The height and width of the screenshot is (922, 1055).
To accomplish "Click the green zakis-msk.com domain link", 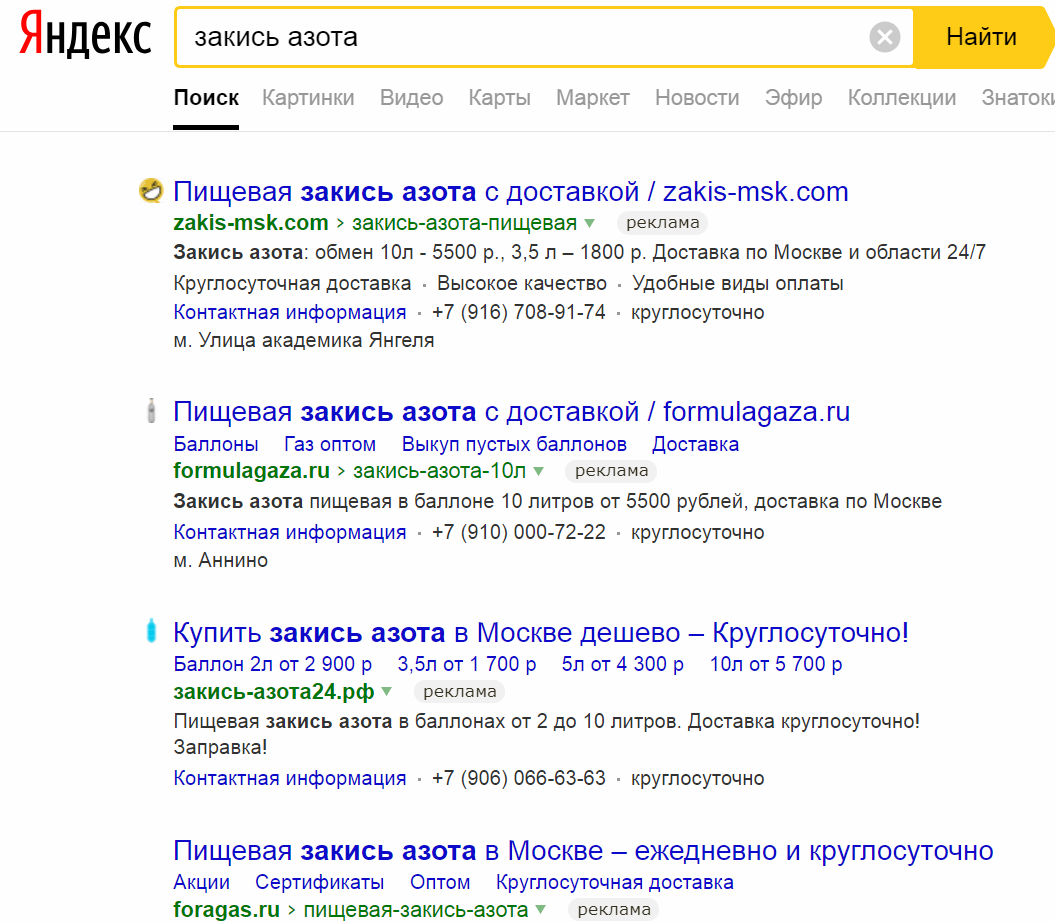I will pos(251,223).
